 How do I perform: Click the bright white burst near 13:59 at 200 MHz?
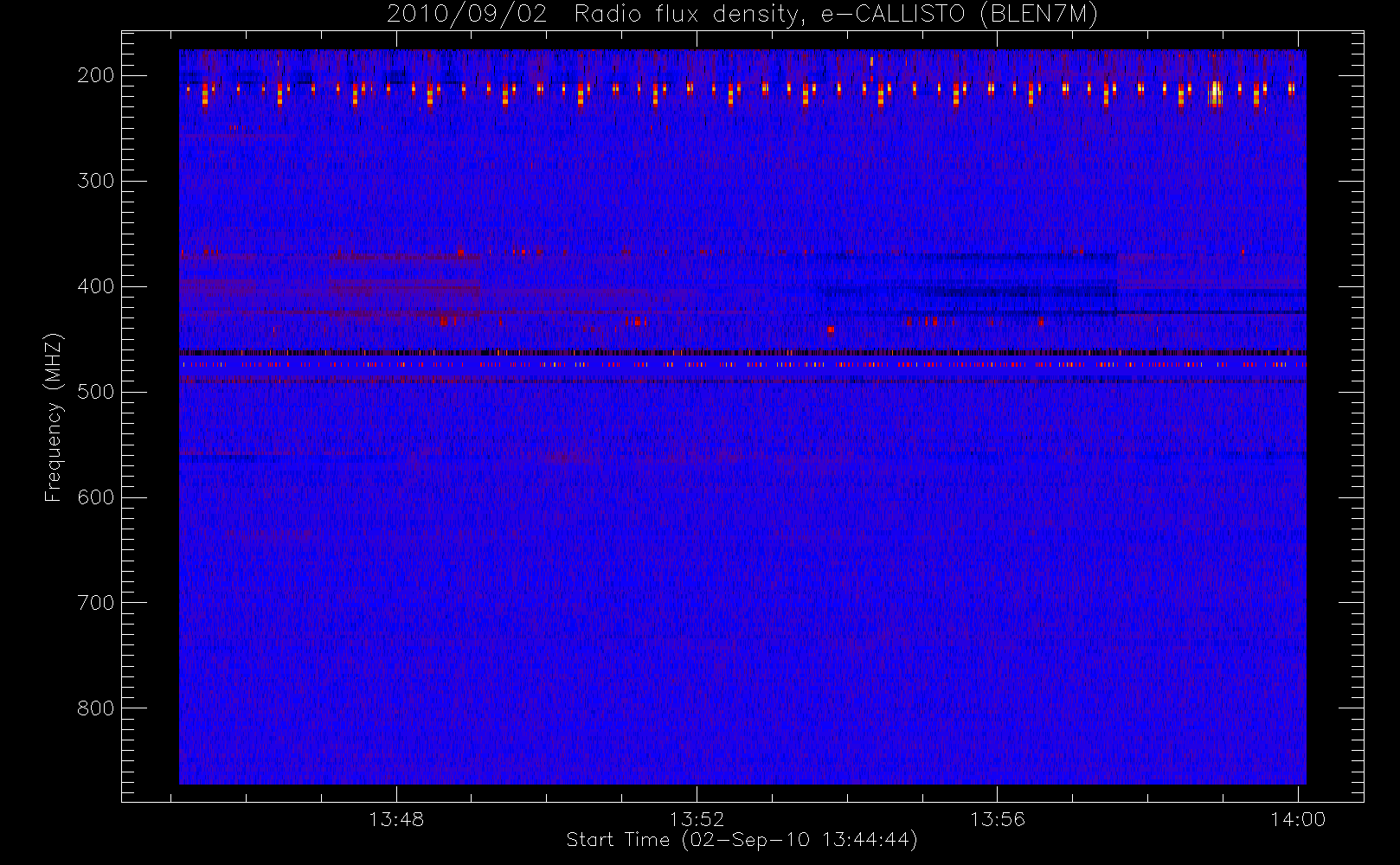pos(1217,93)
